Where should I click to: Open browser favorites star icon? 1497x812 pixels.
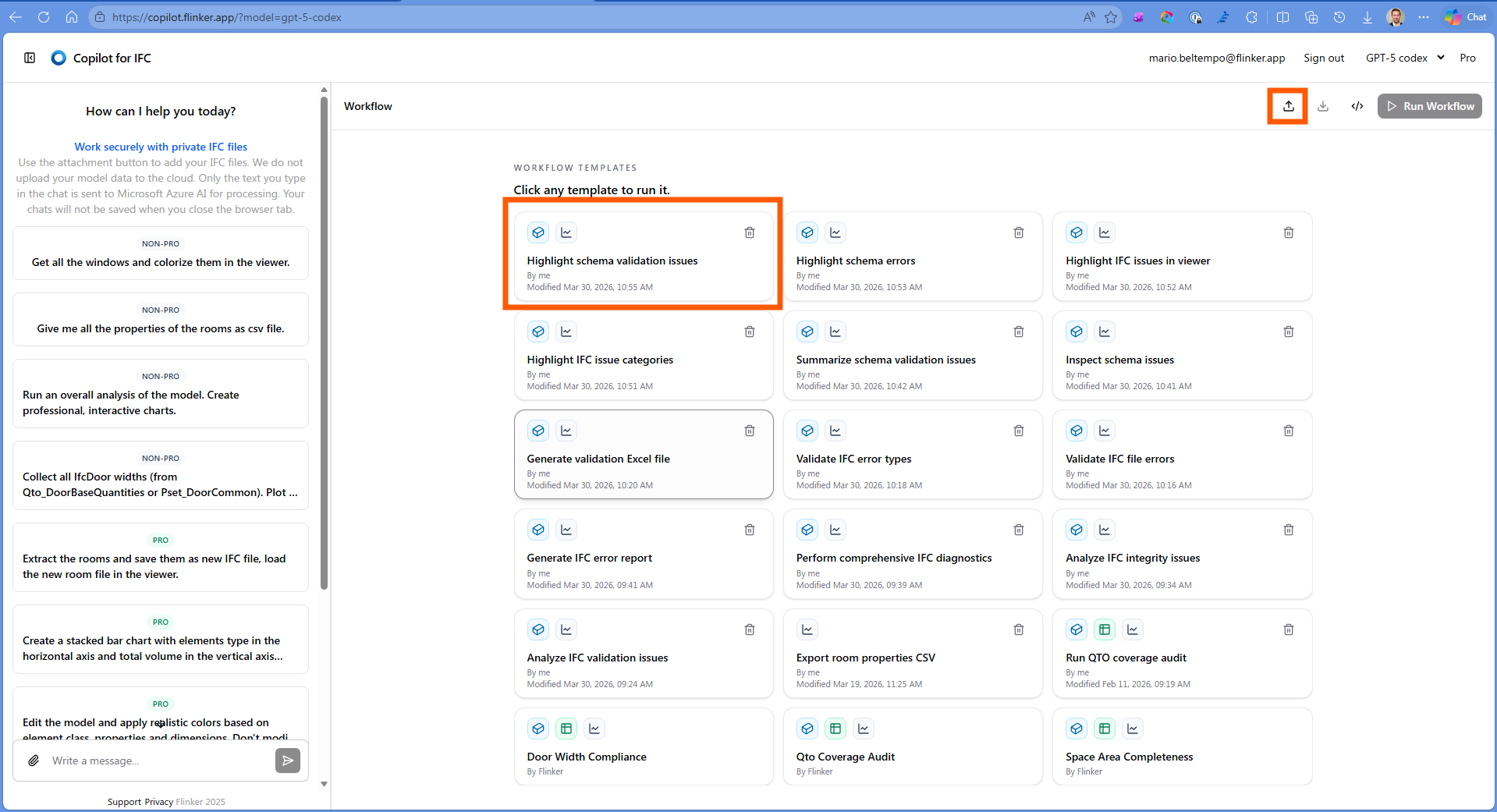[x=1111, y=17]
